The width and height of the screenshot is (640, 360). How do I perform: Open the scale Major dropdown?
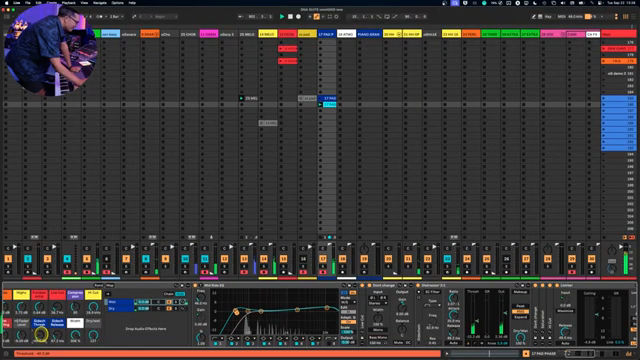[165, 17]
